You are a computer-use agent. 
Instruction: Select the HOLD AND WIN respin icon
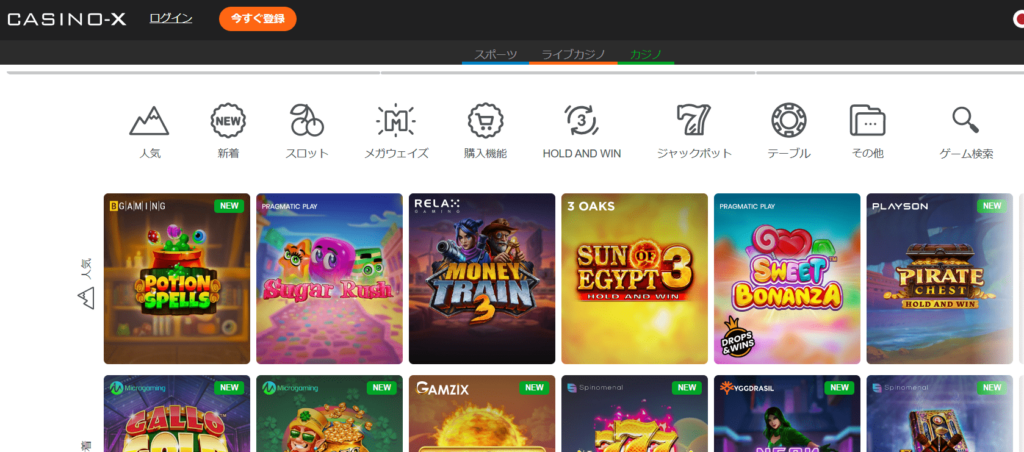pos(581,120)
